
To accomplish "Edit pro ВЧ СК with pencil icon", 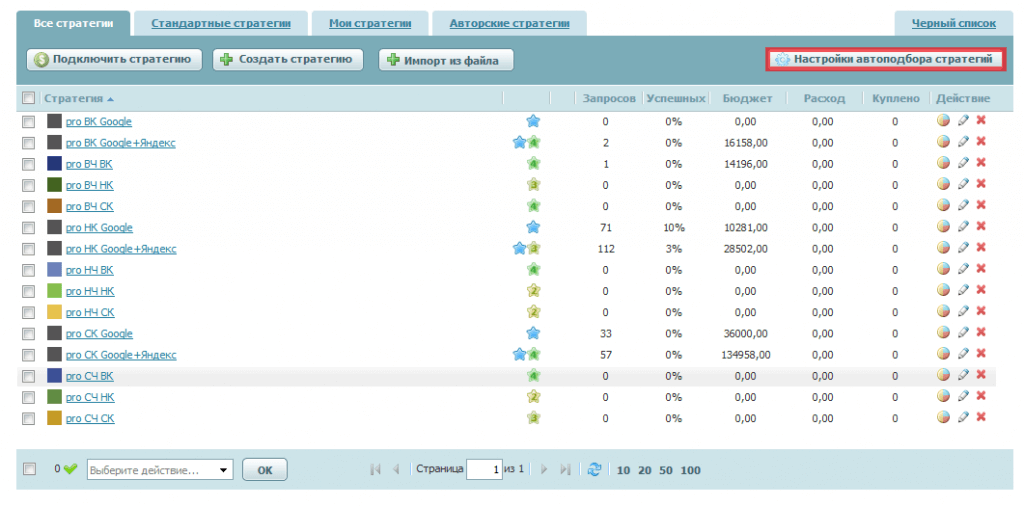I will pos(963,205).
